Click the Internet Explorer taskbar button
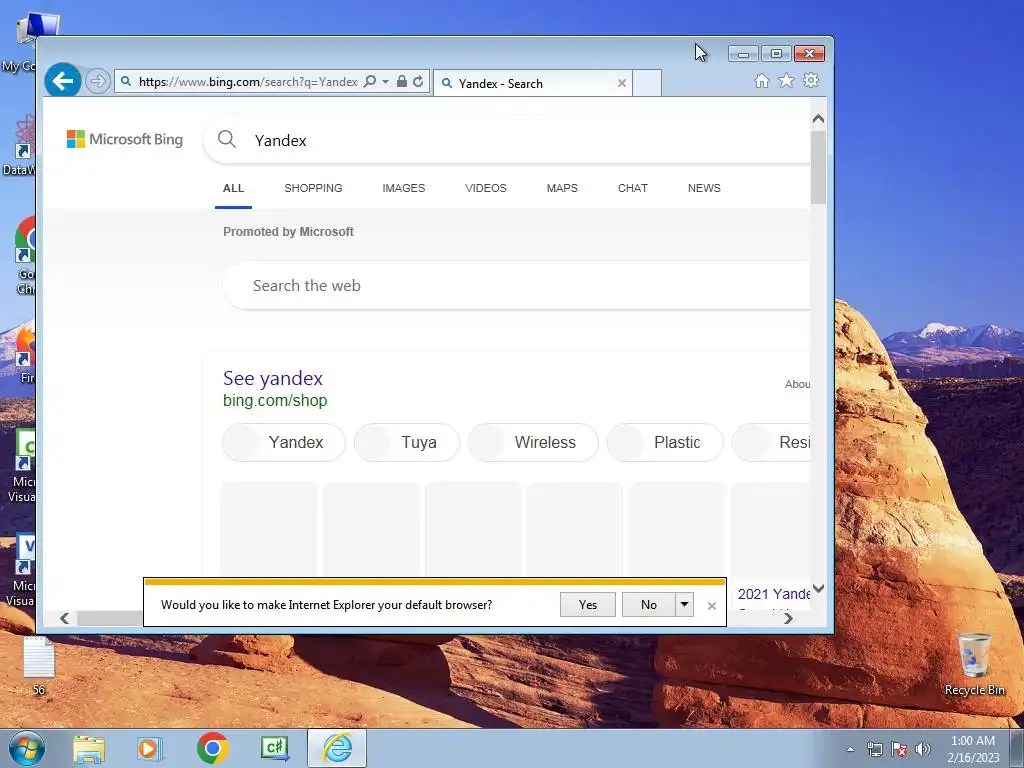 click(337, 748)
